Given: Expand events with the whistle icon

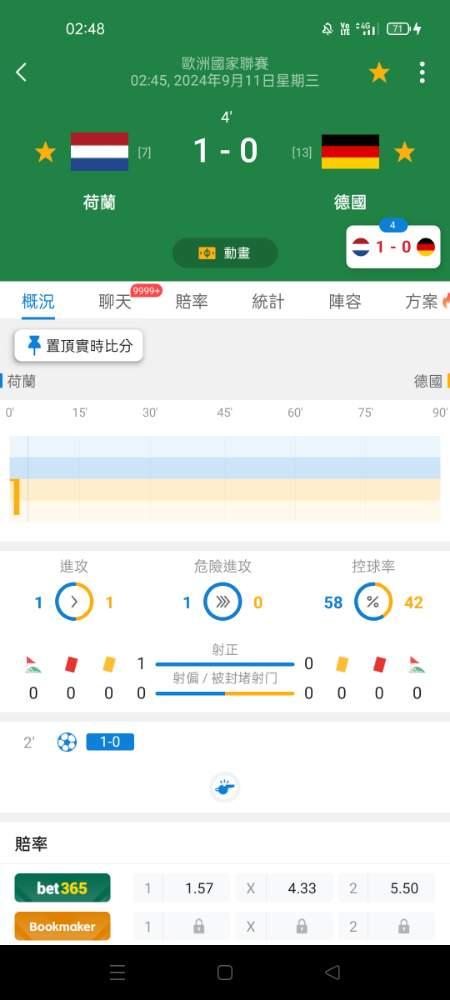Looking at the screenshot, I should [x=224, y=787].
